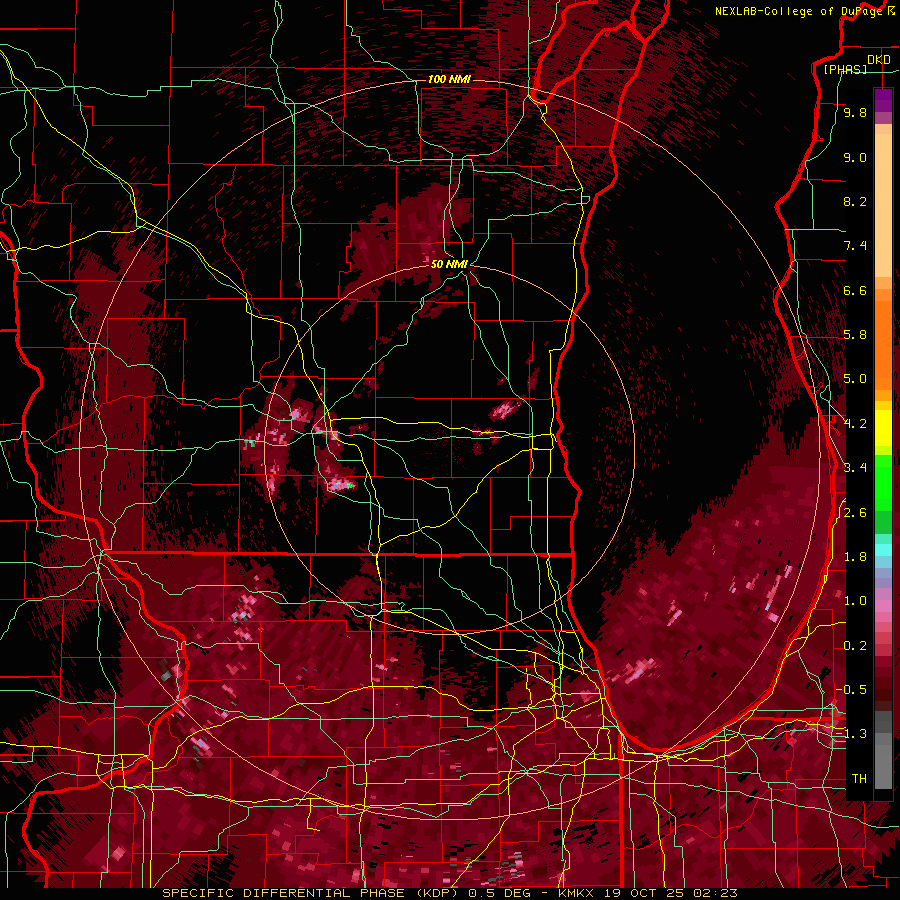
Task: Select the 9.0 legend value
Action: coord(855,157)
